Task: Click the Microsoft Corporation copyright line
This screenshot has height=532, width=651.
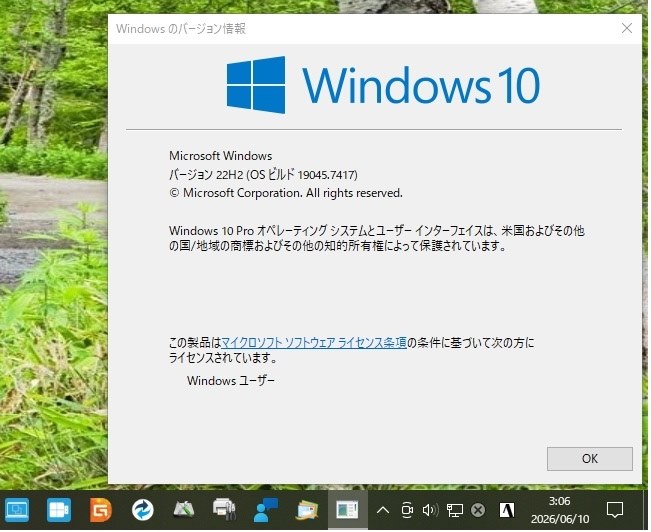Action: 287,194
